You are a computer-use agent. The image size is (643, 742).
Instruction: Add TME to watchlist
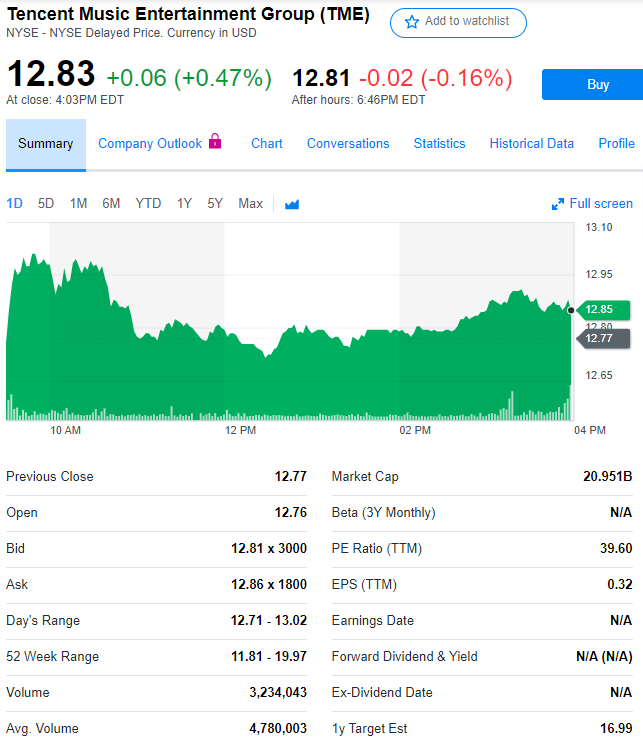(x=458, y=22)
